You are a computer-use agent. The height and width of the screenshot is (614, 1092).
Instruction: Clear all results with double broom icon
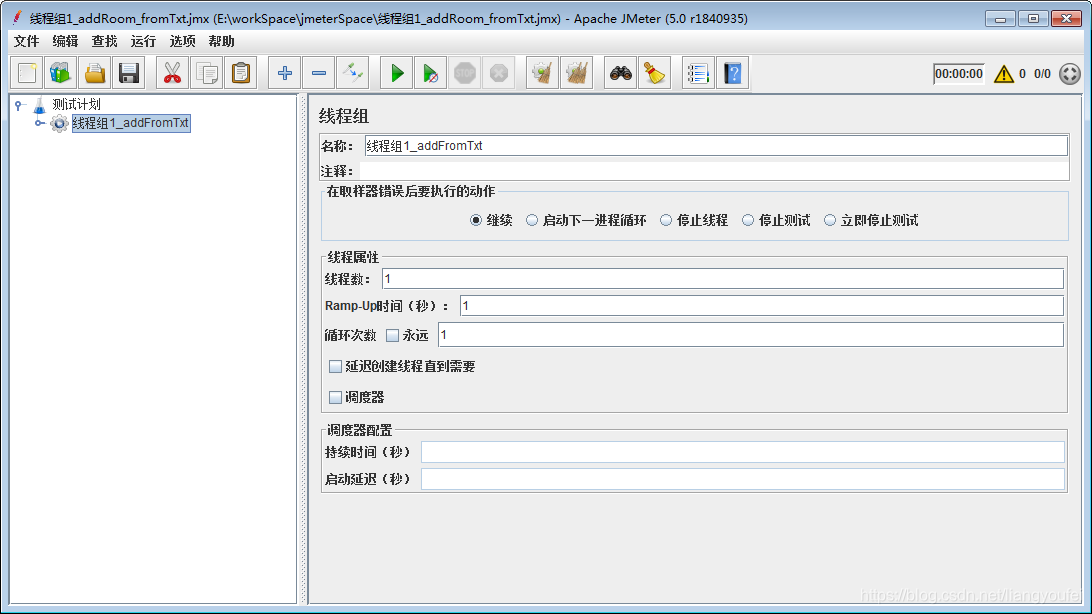(x=577, y=73)
